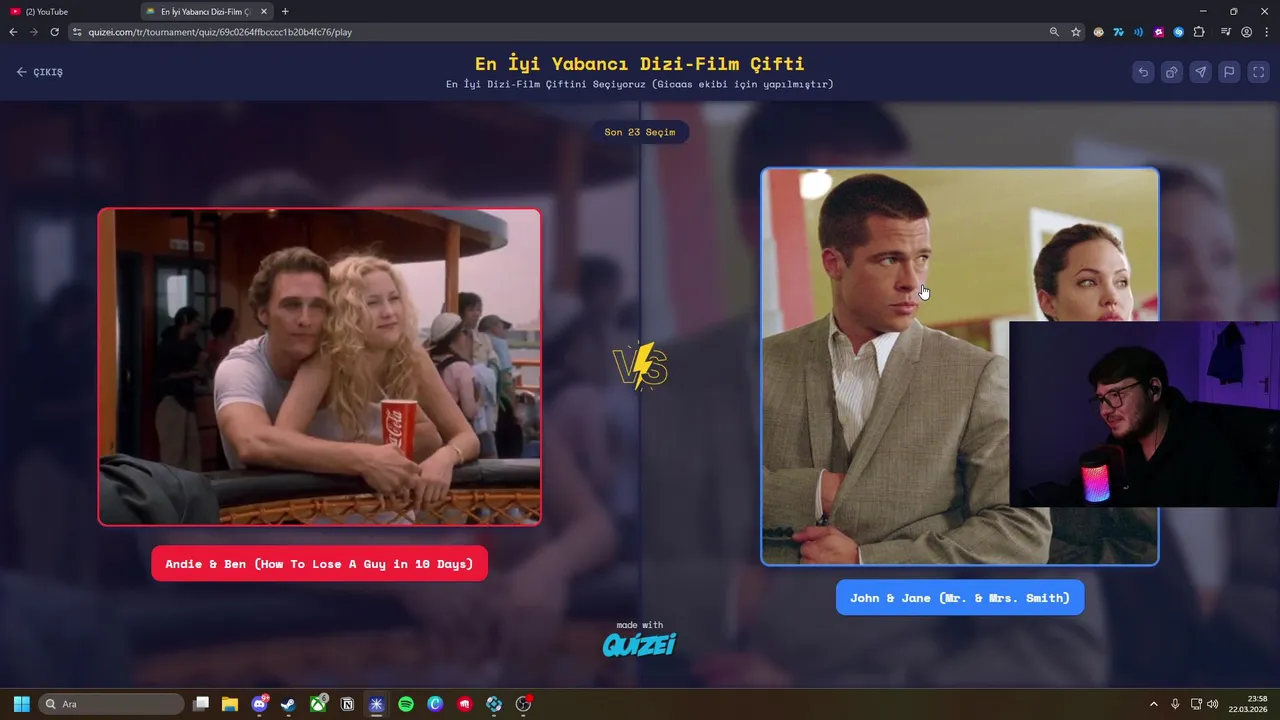The image size is (1280, 720).
Task: Click the paper plane share button
Action: click(x=1201, y=72)
